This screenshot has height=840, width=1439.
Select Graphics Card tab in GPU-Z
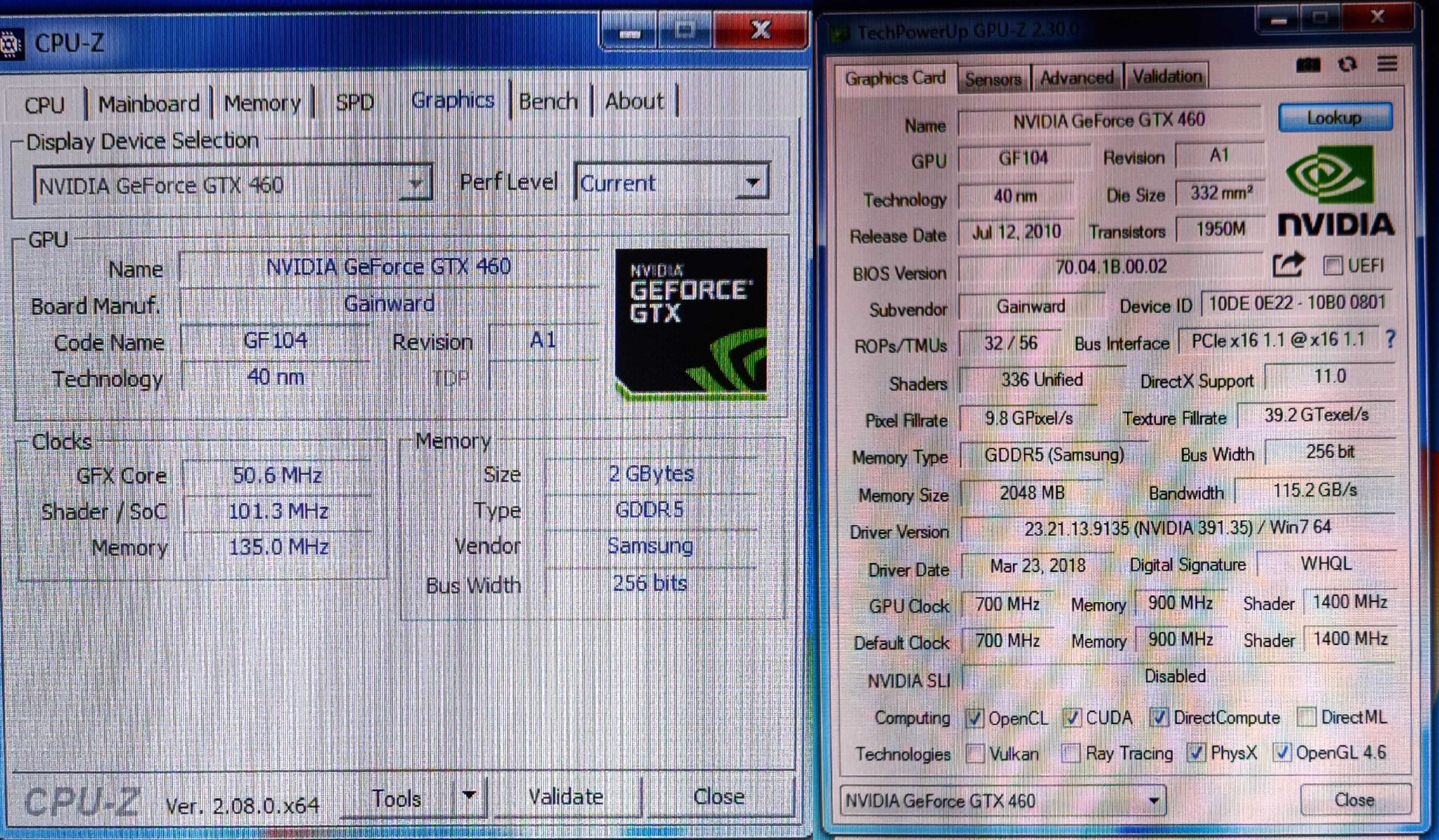895,78
